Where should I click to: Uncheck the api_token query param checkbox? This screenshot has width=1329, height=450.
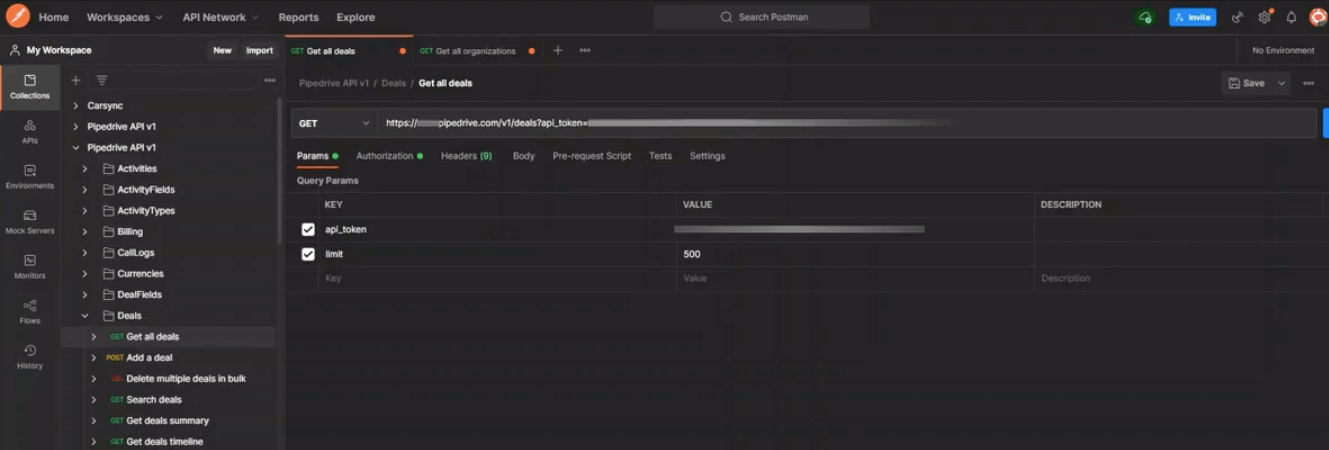308,229
